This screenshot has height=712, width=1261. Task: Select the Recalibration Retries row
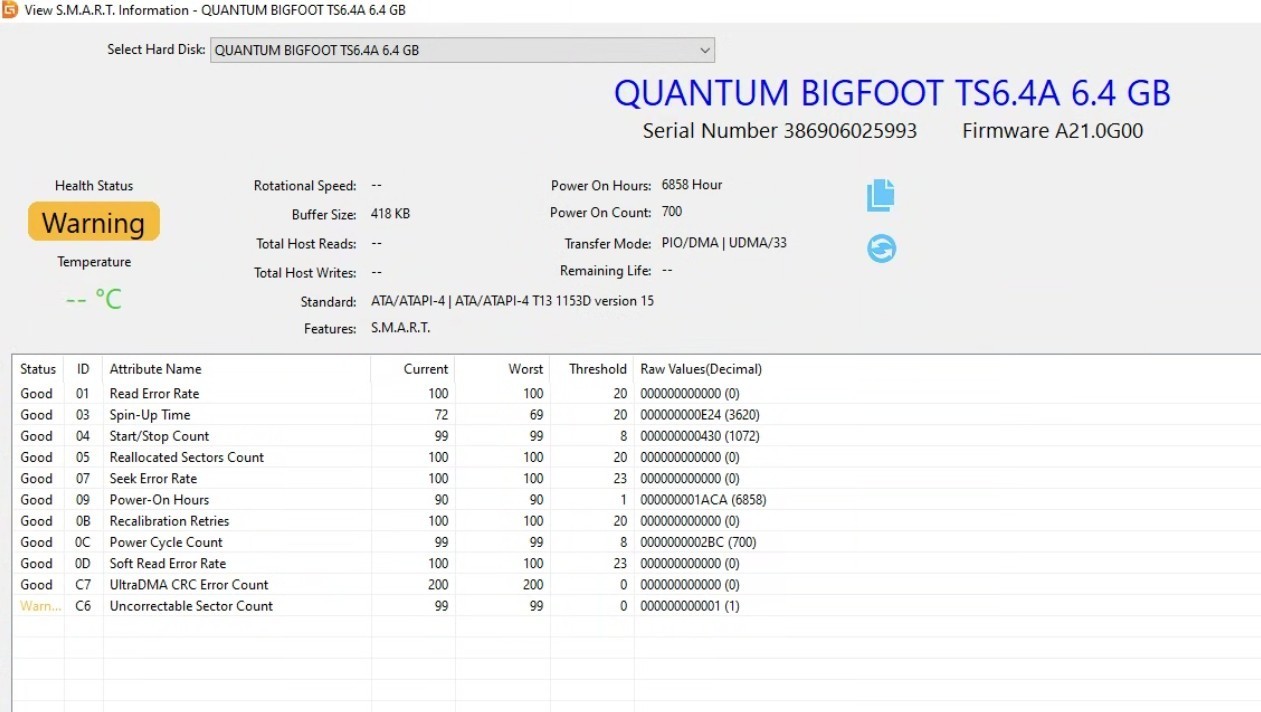pyautogui.click(x=636, y=521)
